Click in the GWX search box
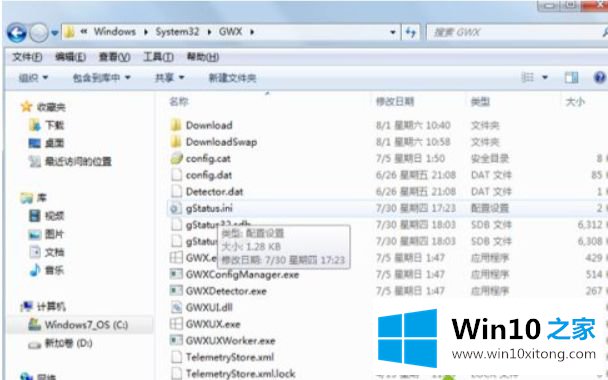The width and height of the screenshot is (608, 380). [516, 32]
